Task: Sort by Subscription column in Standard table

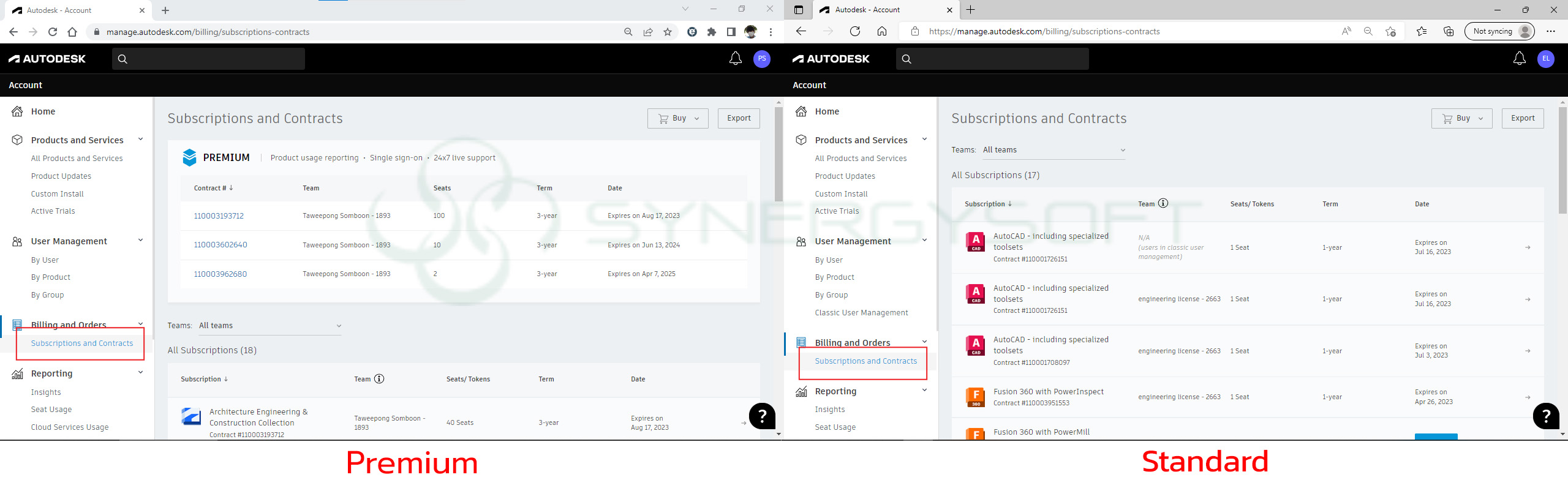Action: [988, 204]
